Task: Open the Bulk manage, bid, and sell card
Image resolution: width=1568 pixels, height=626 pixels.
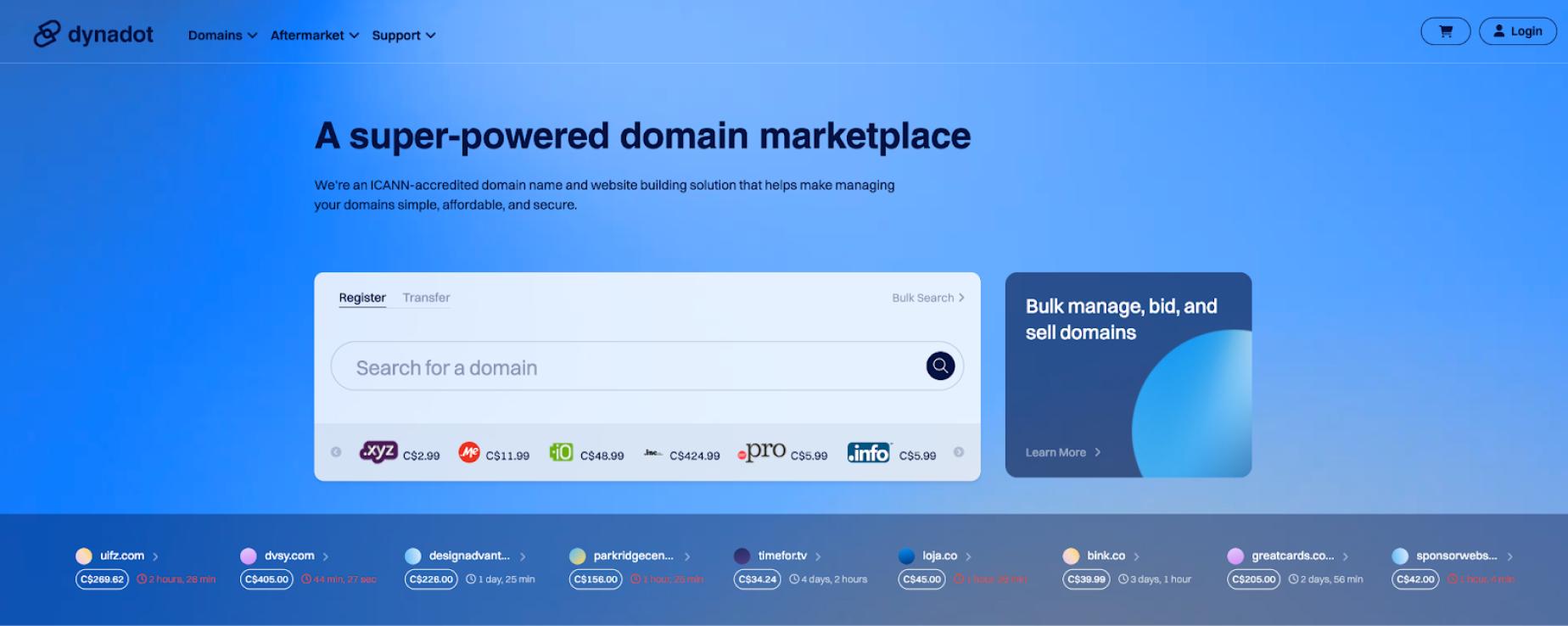Action: 1128,375
